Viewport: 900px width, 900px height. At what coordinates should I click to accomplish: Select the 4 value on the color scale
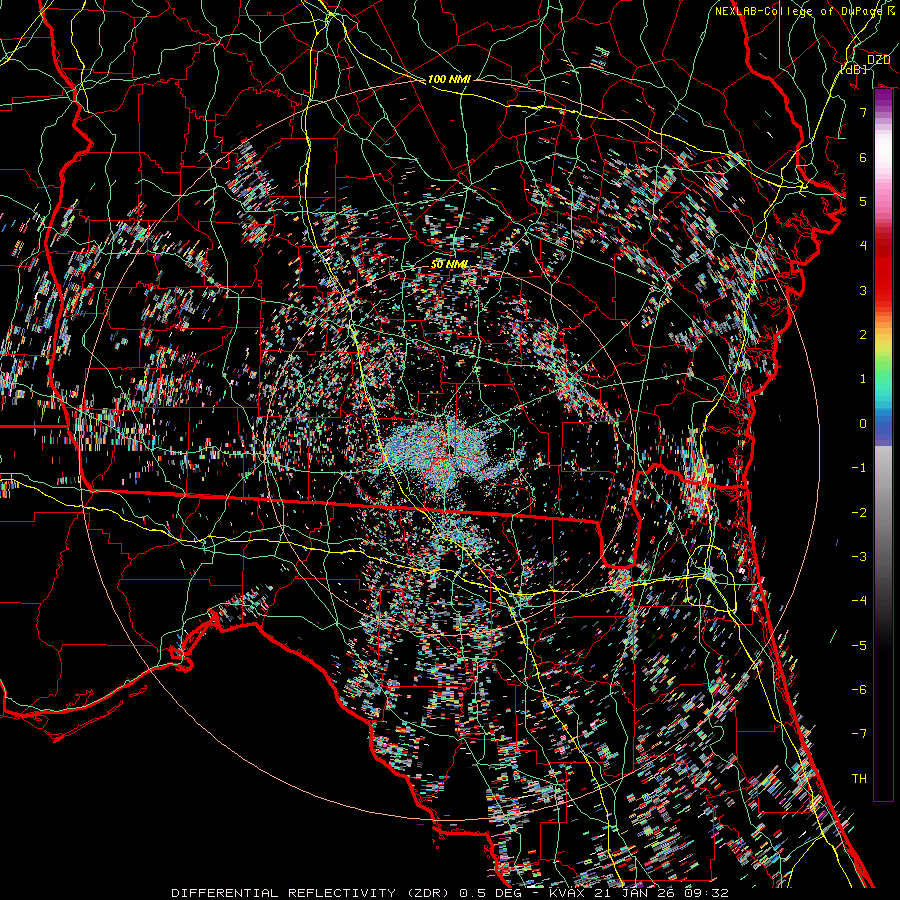coord(863,246)
